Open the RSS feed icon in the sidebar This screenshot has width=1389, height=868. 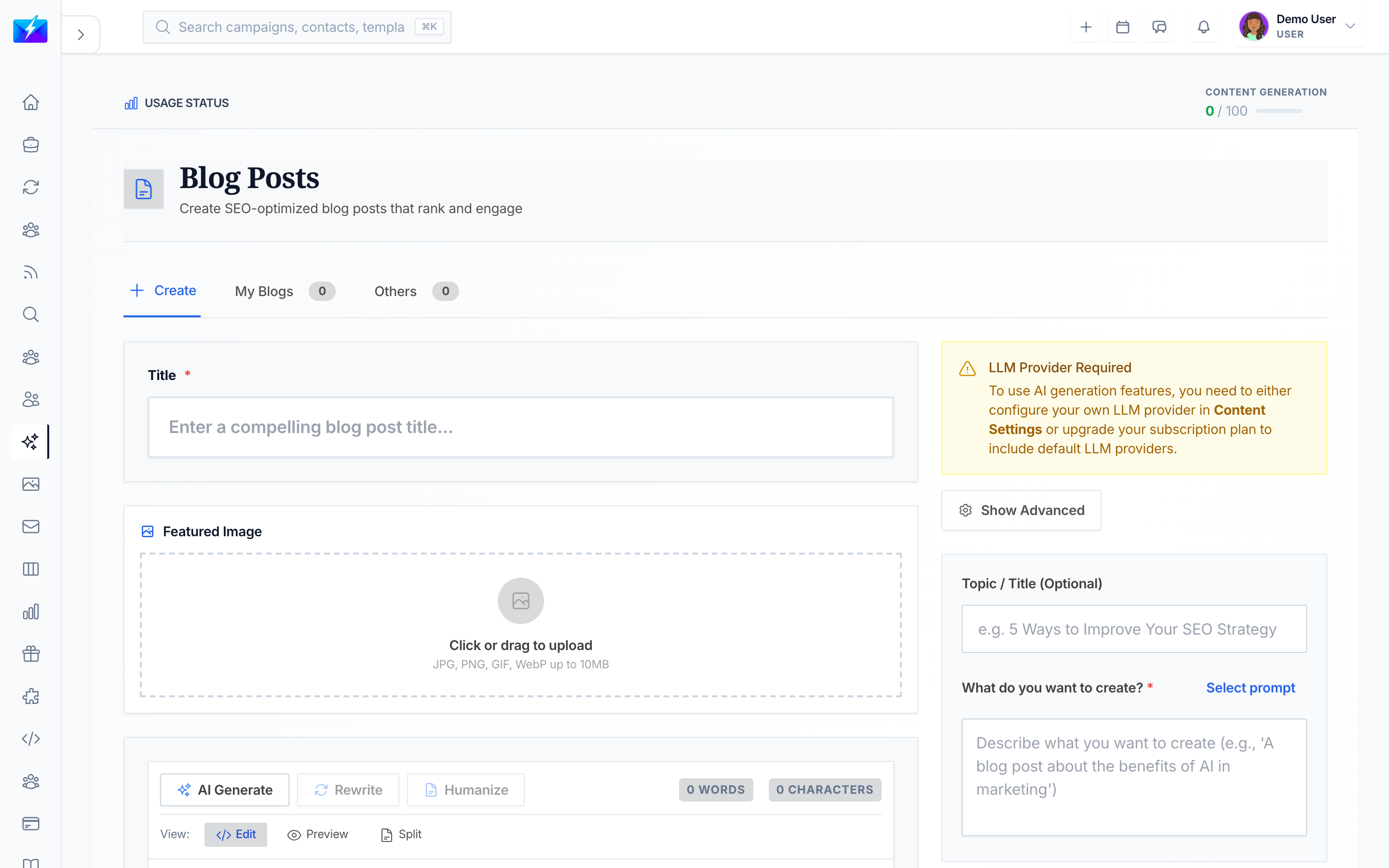coord(31,272)
